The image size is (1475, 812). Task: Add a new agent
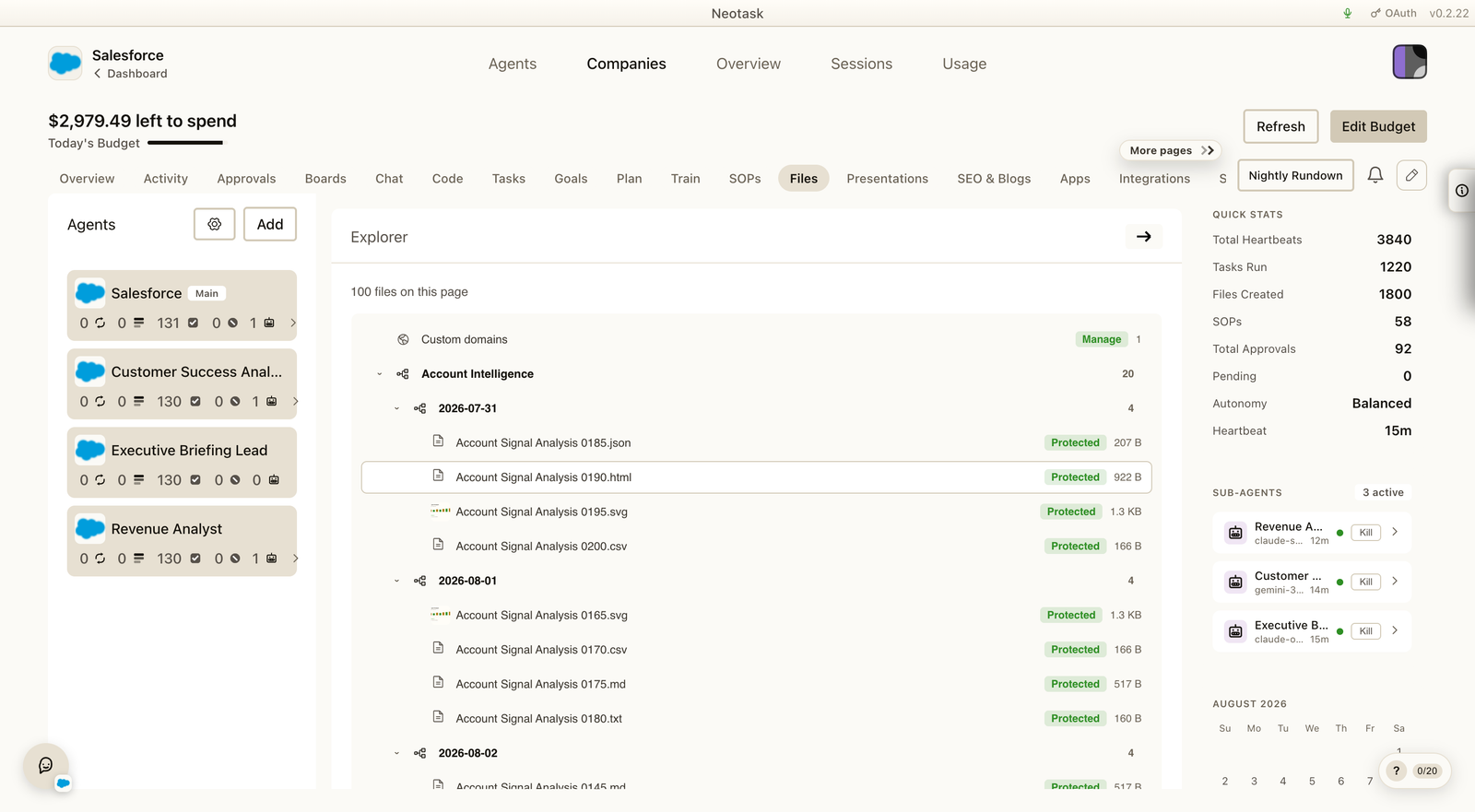tap(270, 224)
